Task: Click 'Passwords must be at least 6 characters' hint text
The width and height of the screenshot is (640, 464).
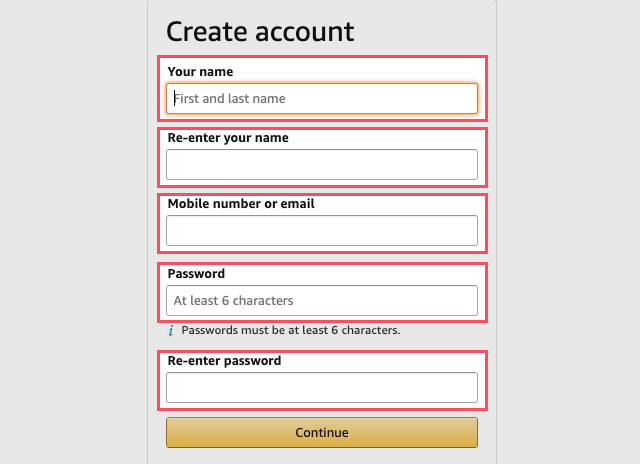Action: point(291,330)
